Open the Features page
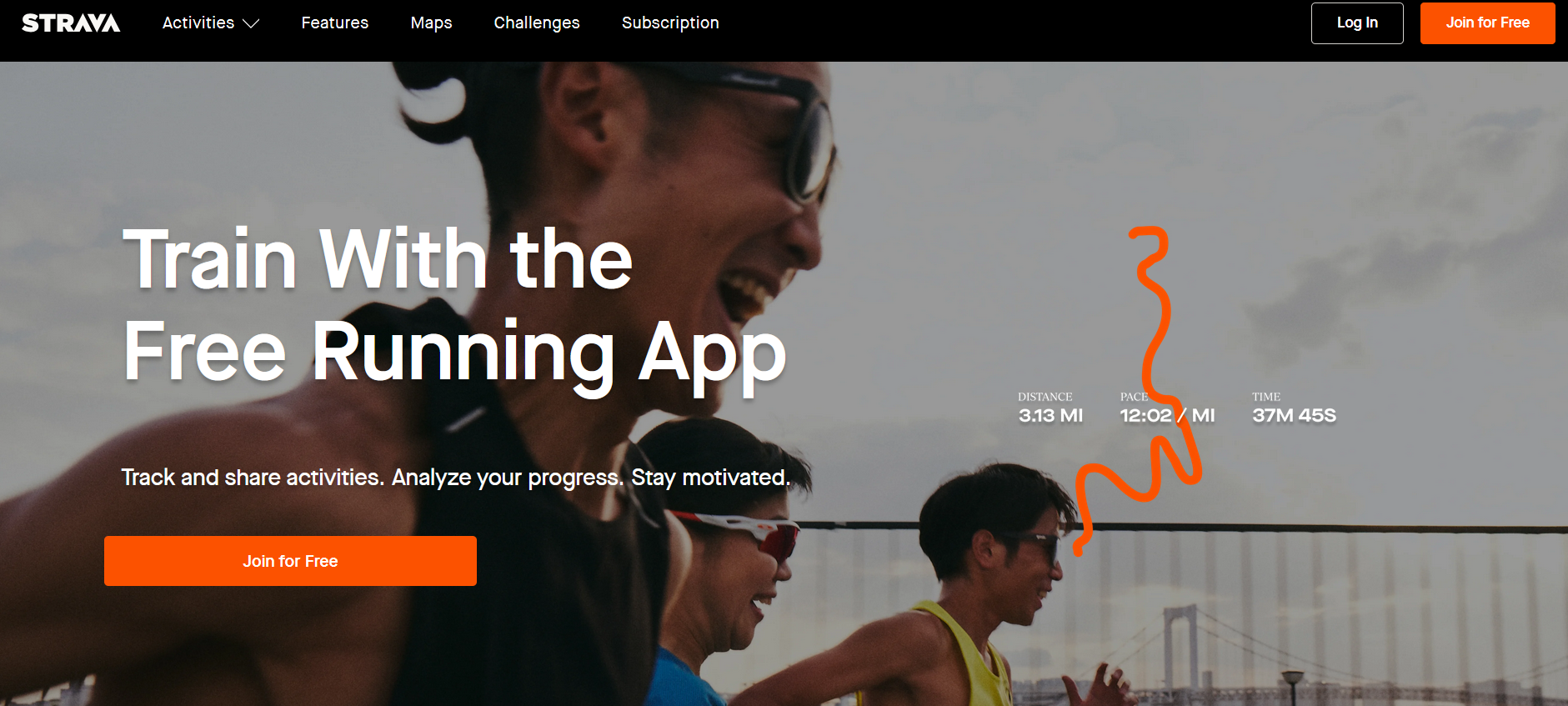 pyautogui.click(x=334, y=23)
